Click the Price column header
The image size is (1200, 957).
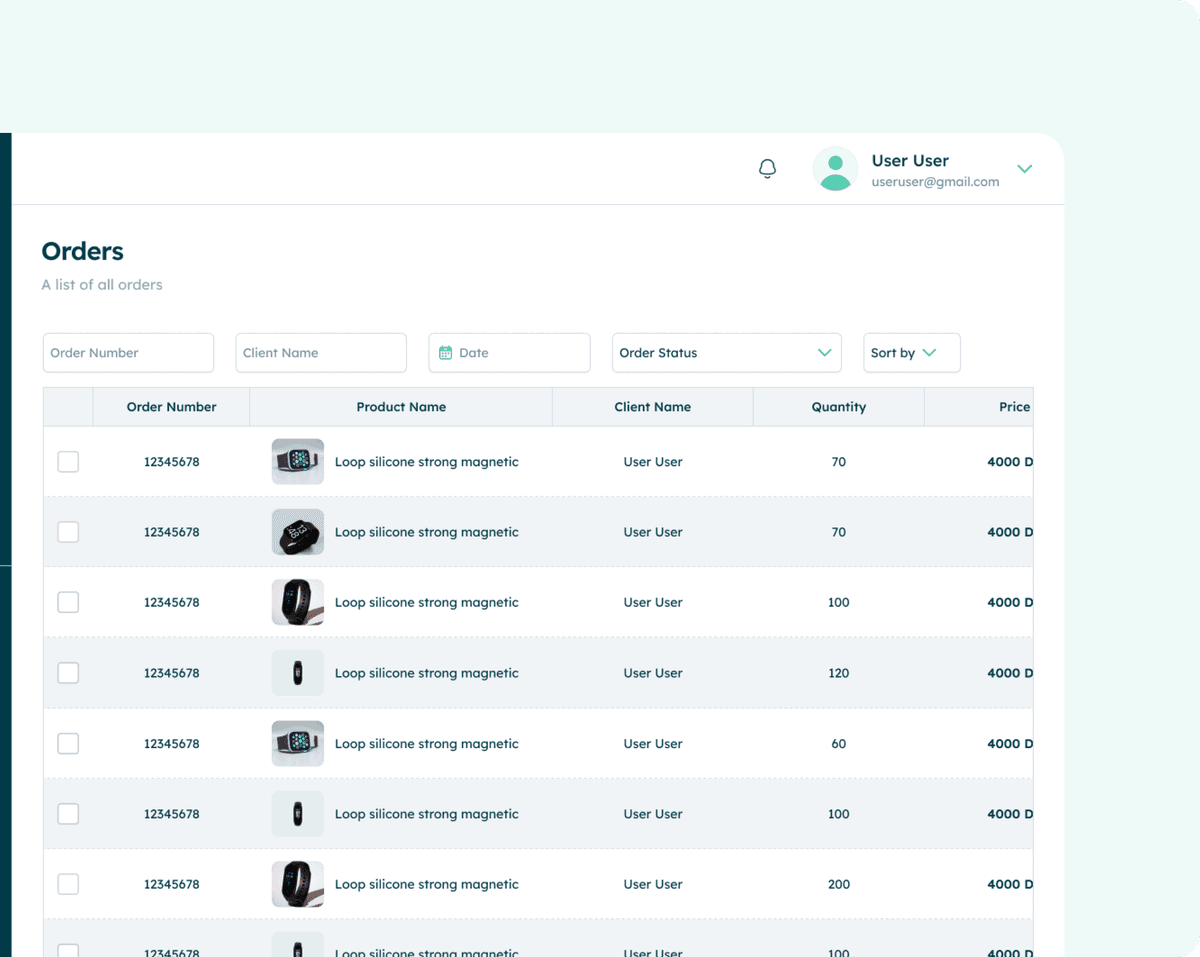[x=1014, y=406]
